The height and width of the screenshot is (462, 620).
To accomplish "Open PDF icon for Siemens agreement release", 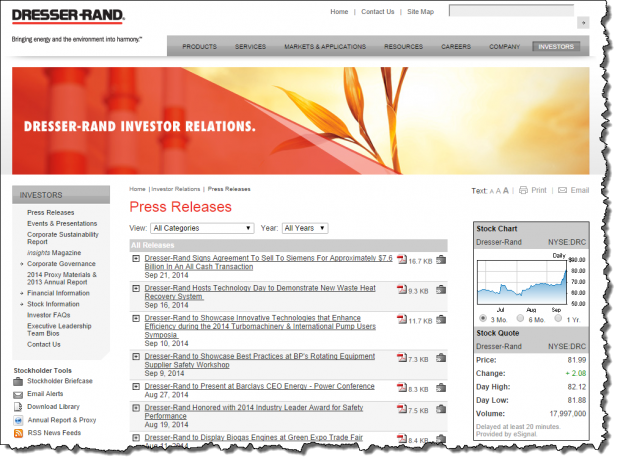I will click(401, 260).
